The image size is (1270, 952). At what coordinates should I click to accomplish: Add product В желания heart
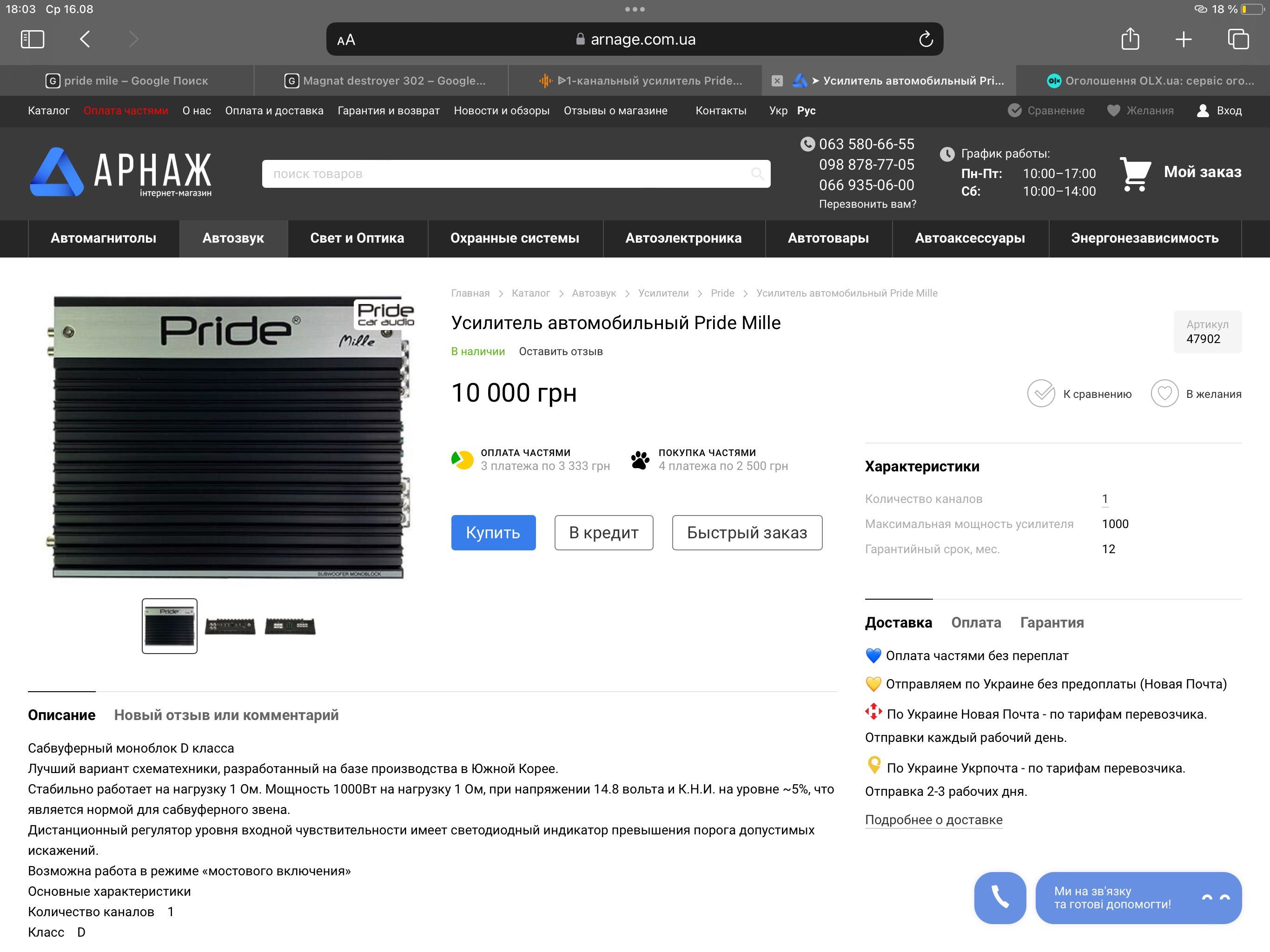pos(1196,394)
